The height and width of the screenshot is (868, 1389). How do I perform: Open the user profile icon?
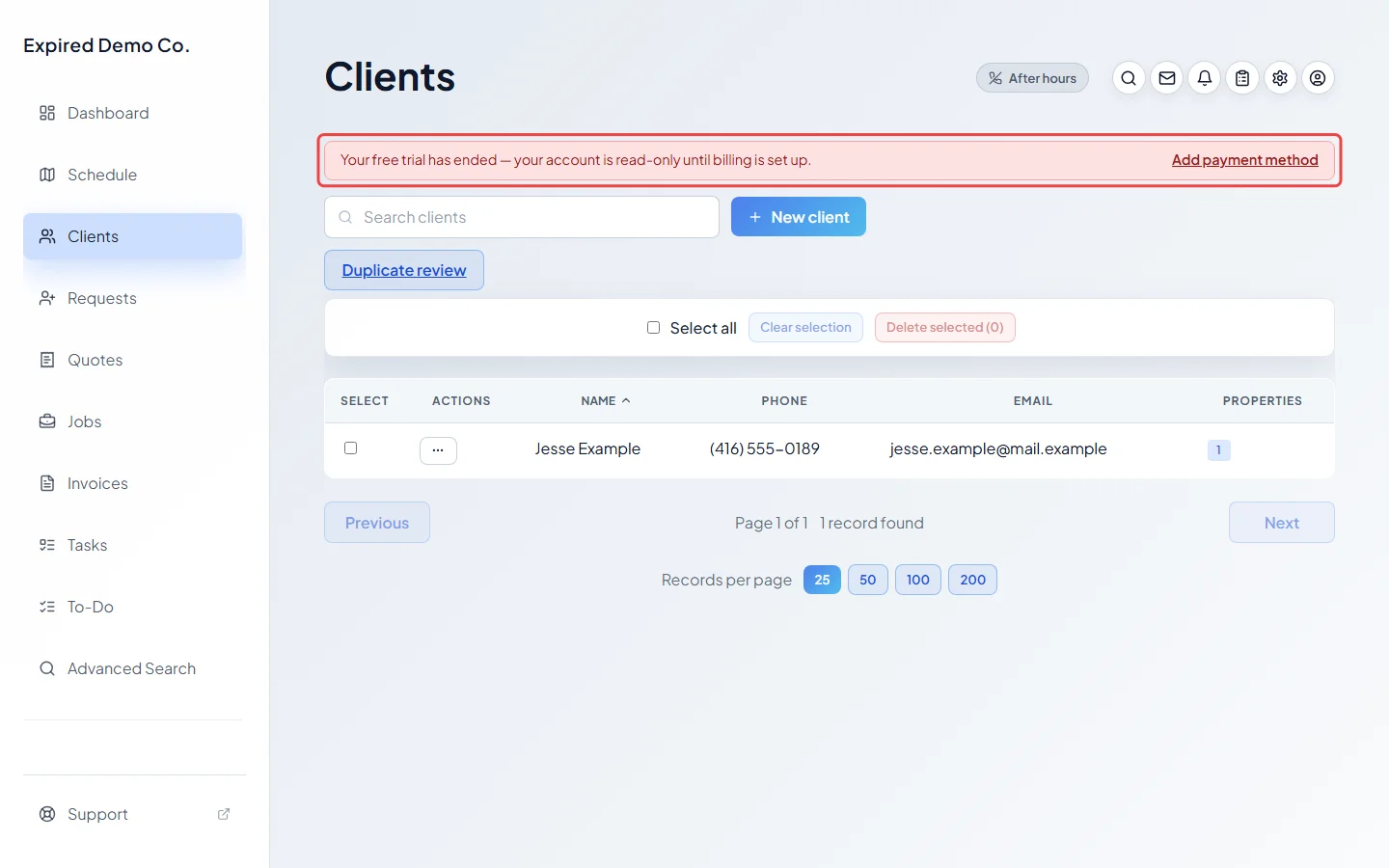[x=1318, y=78]
